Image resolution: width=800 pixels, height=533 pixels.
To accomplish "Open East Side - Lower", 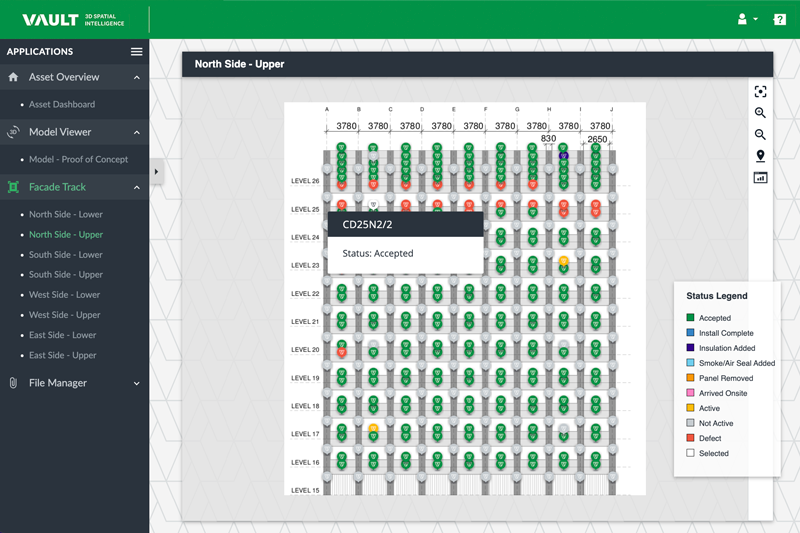I will tap(62, 335).
